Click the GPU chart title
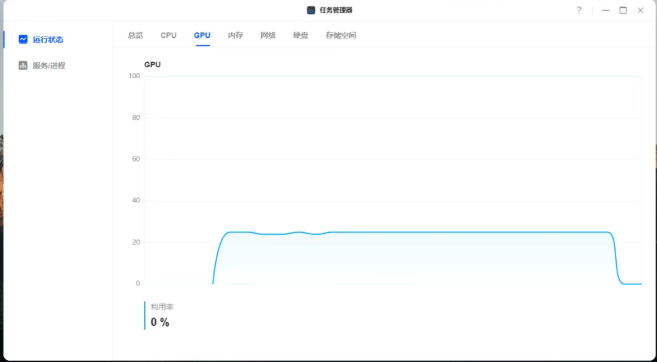Viewport: 657px width, 362px height. pos(153,65)
